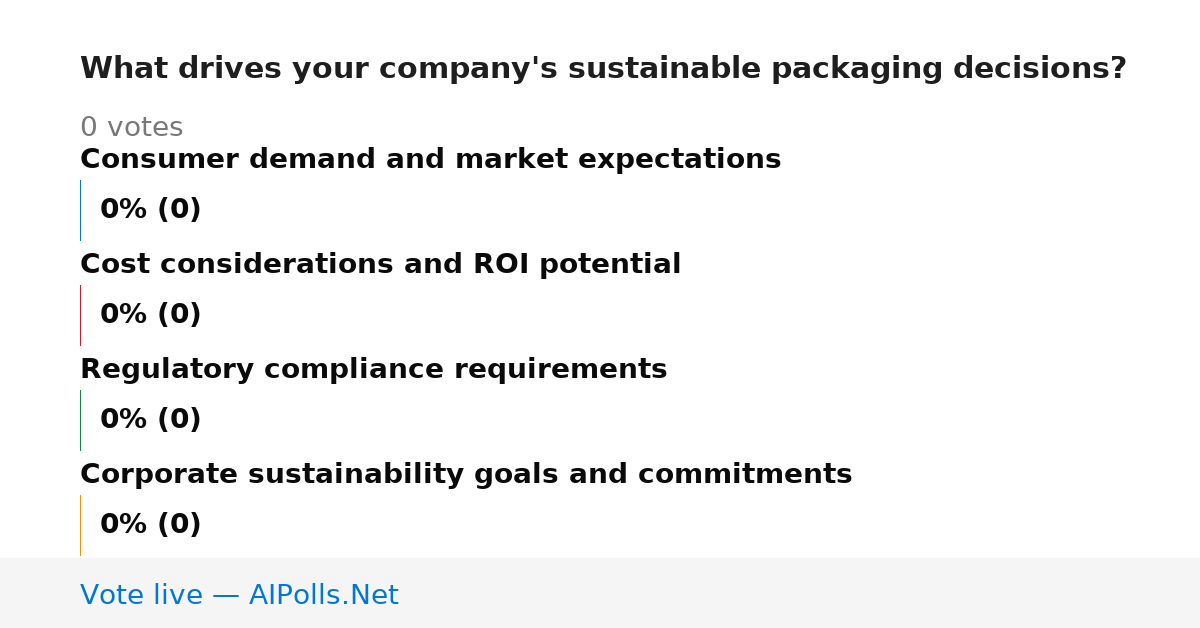Select 'Regulatory compliance requirements' option

[x=373, y=370]
